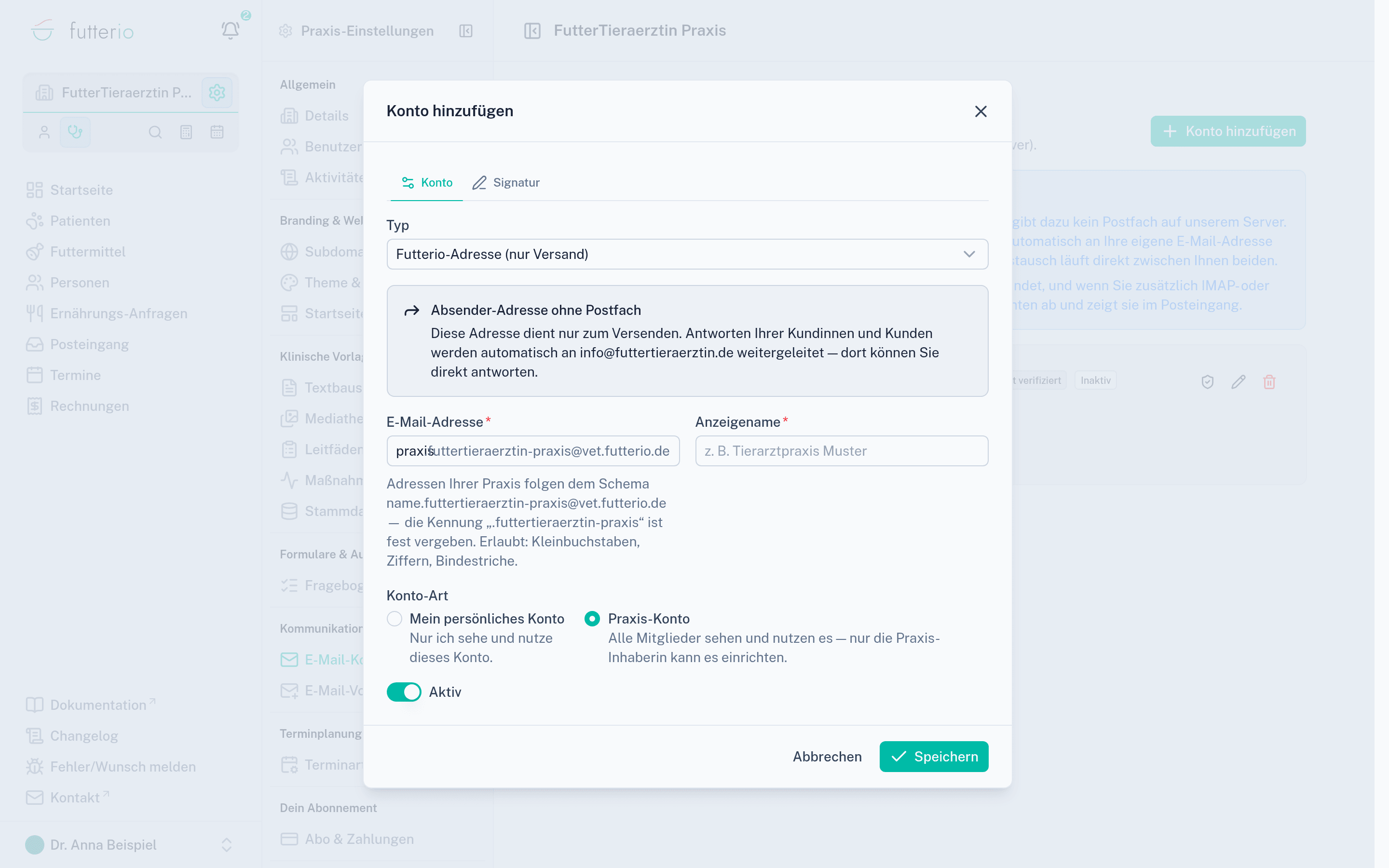Focus the Anzeigename input field
1389x868 pixels.
tap(842, 451)
